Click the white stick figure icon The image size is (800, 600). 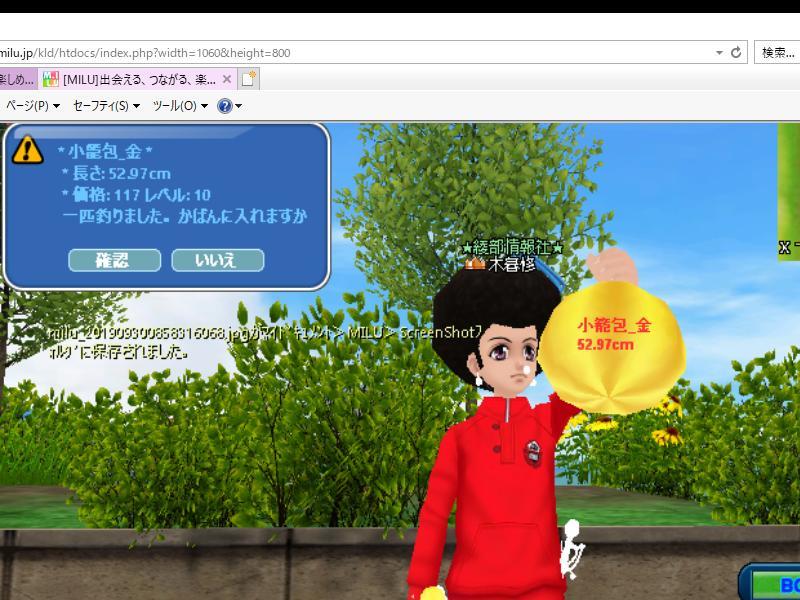point(571,550)
